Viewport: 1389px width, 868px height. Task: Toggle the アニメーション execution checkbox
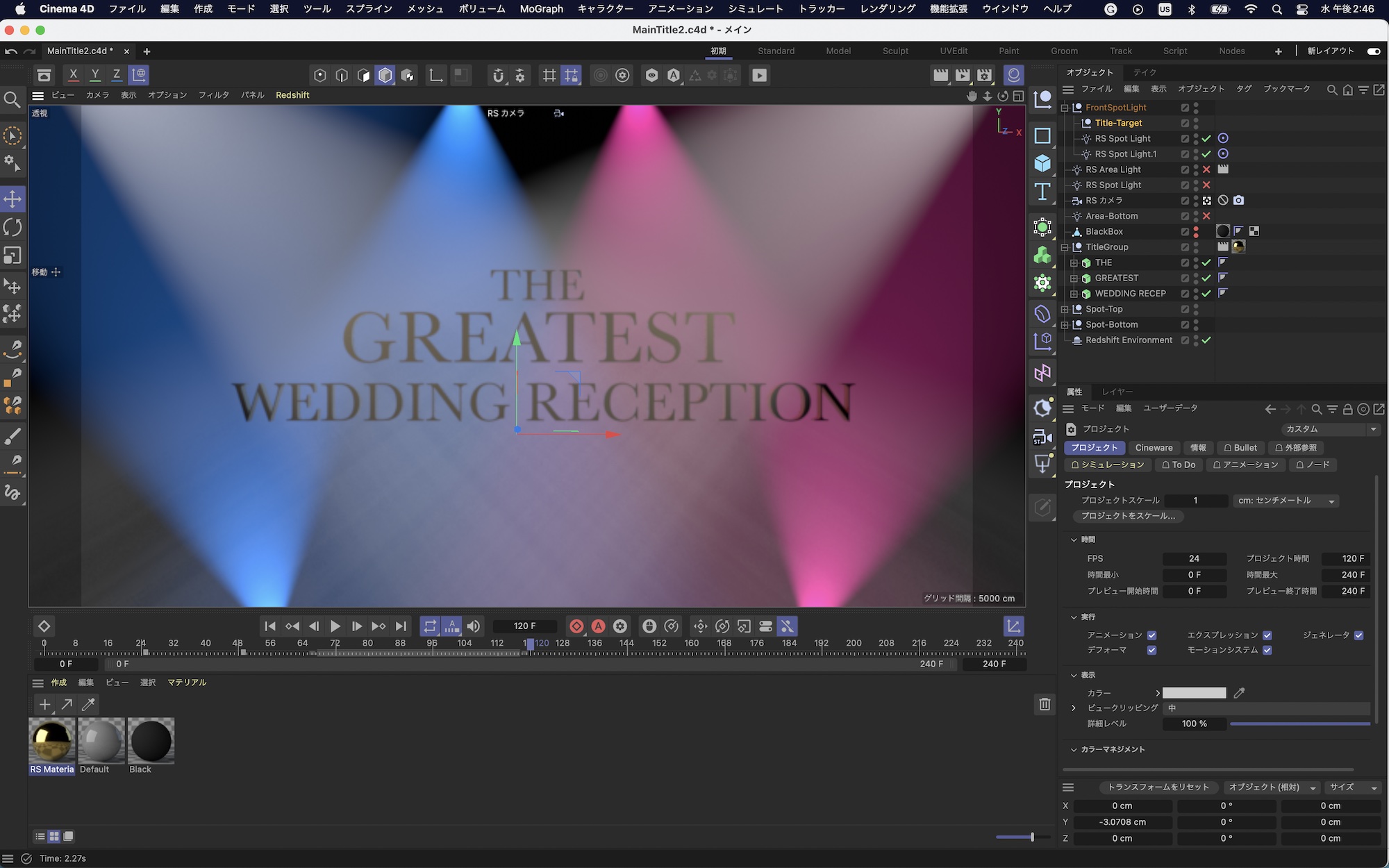click(x=1151, y=635)
